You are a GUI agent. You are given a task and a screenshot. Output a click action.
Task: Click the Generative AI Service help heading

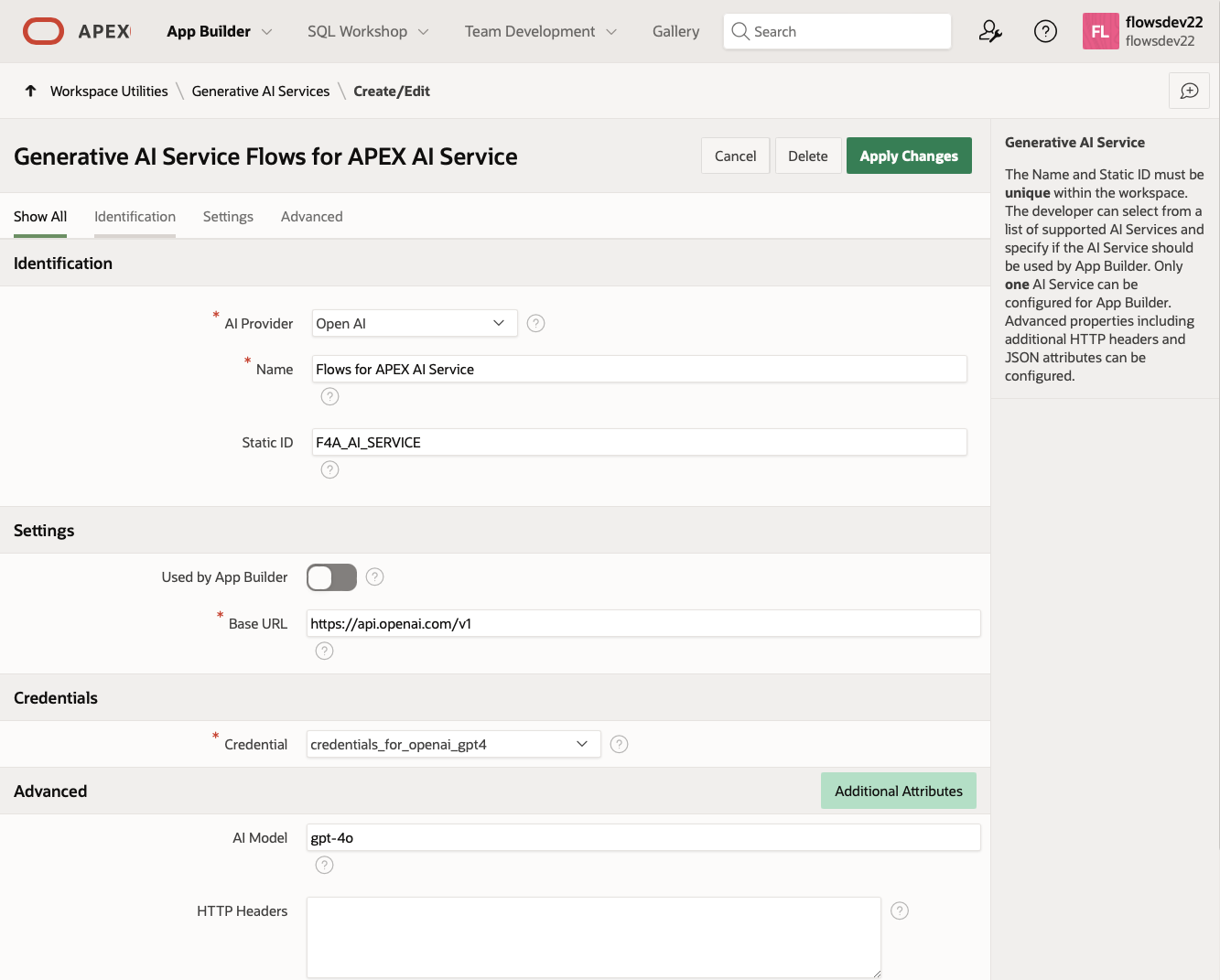[x=1074, y=142]
